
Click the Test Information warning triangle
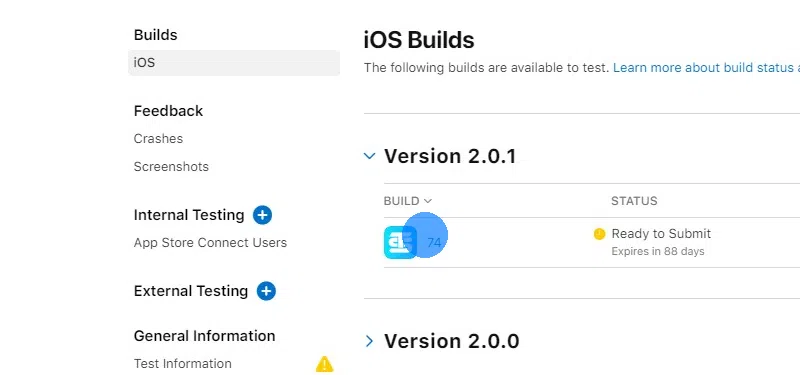click(324, 364)
